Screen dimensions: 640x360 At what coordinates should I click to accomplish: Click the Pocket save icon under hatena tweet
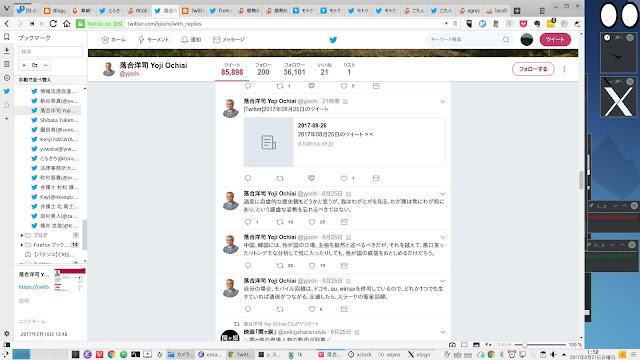pos(311,178)
